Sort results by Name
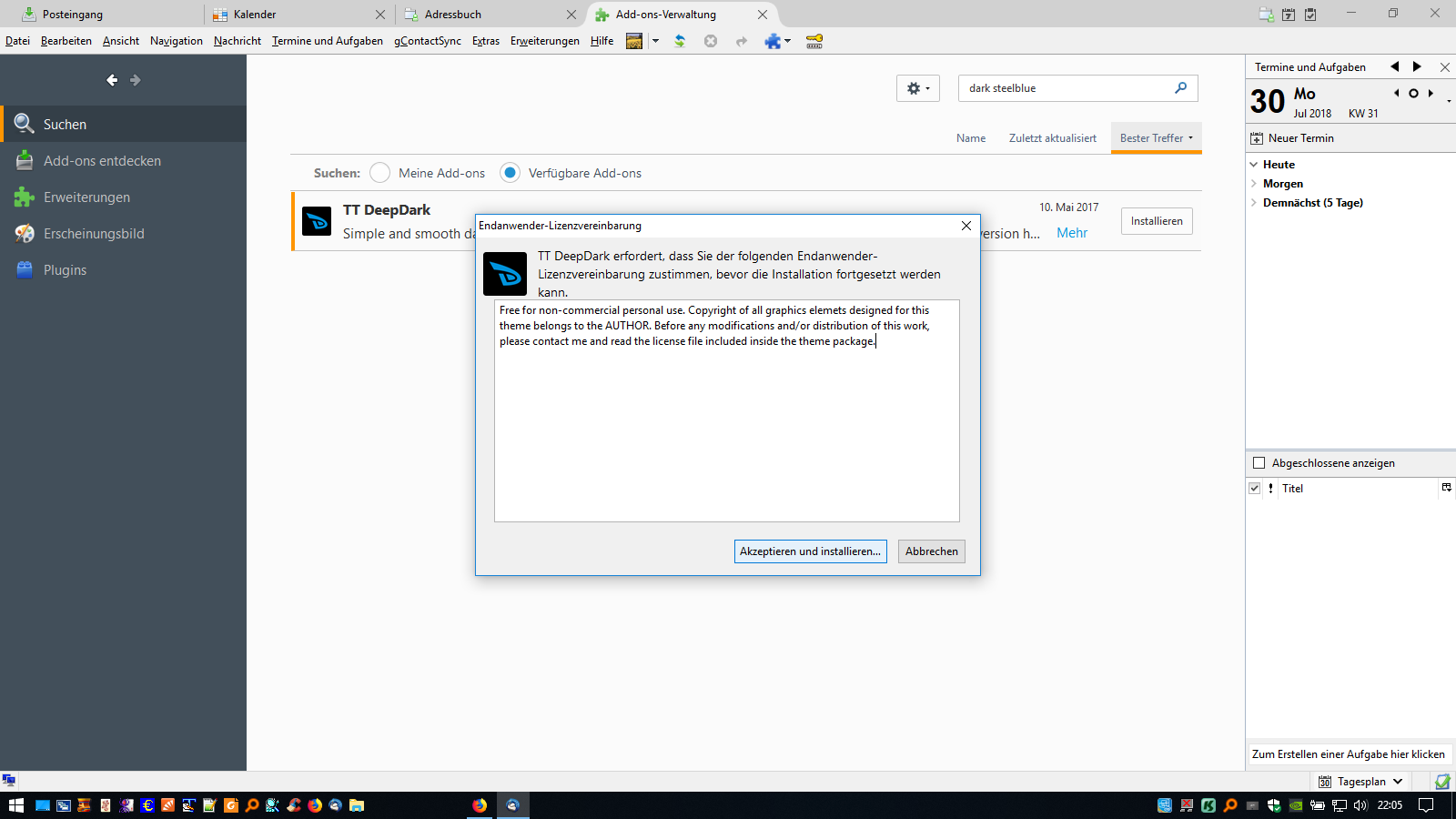Screen dimensions: 1456x819 971,138
